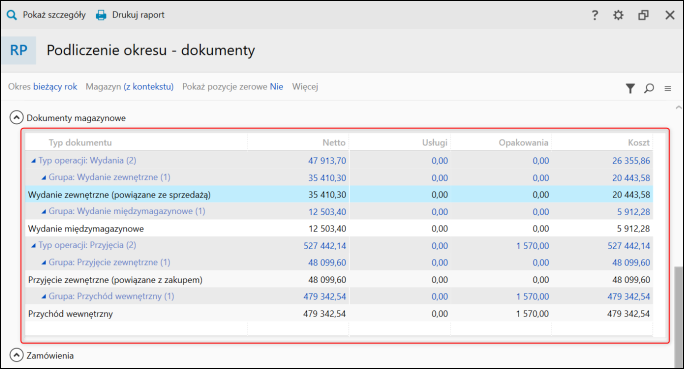
Task: Collapse the Dokumenty magazynowe section
Action: [16, 118]
